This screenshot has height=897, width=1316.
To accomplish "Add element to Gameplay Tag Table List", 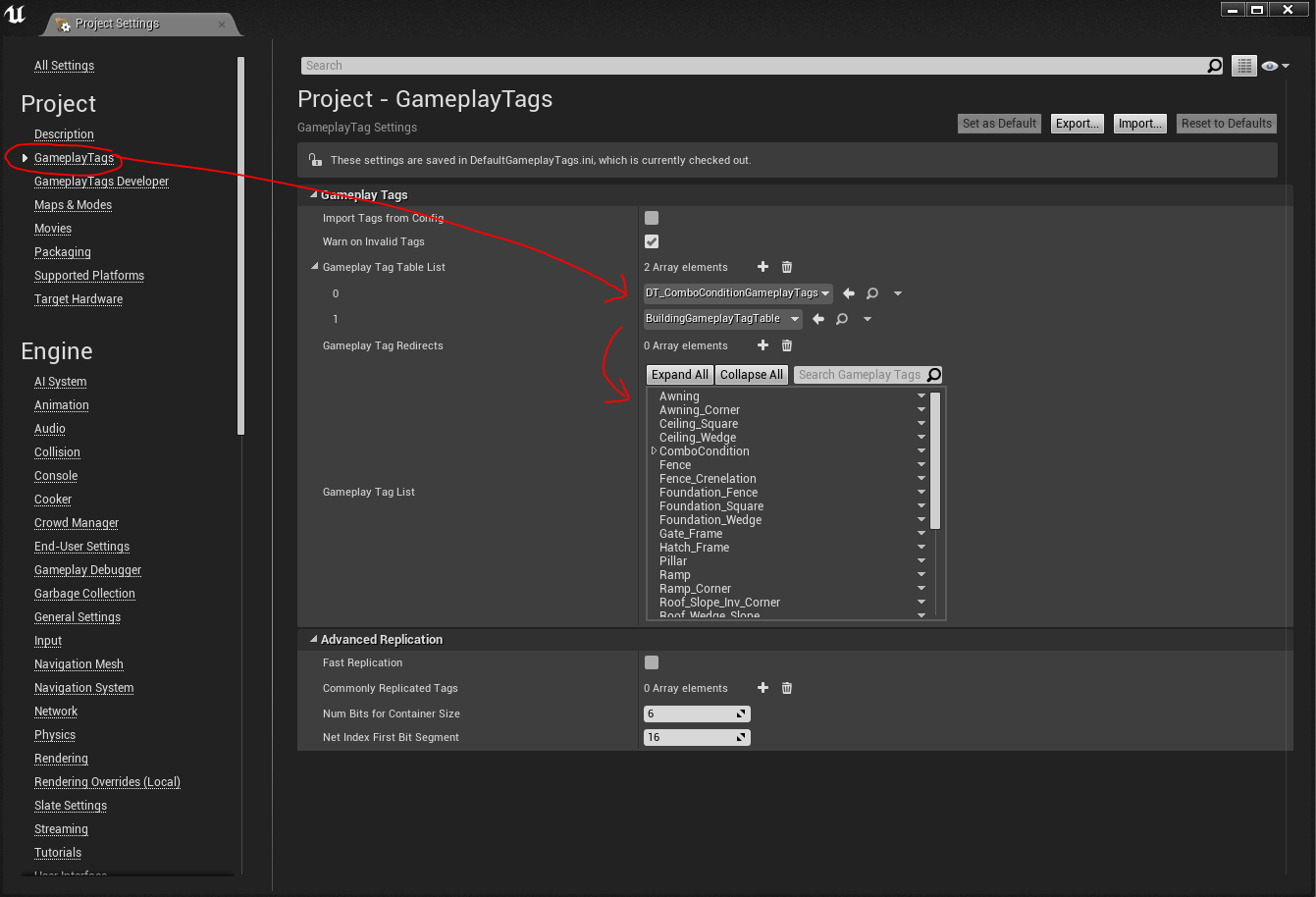I will pos(763,267).
